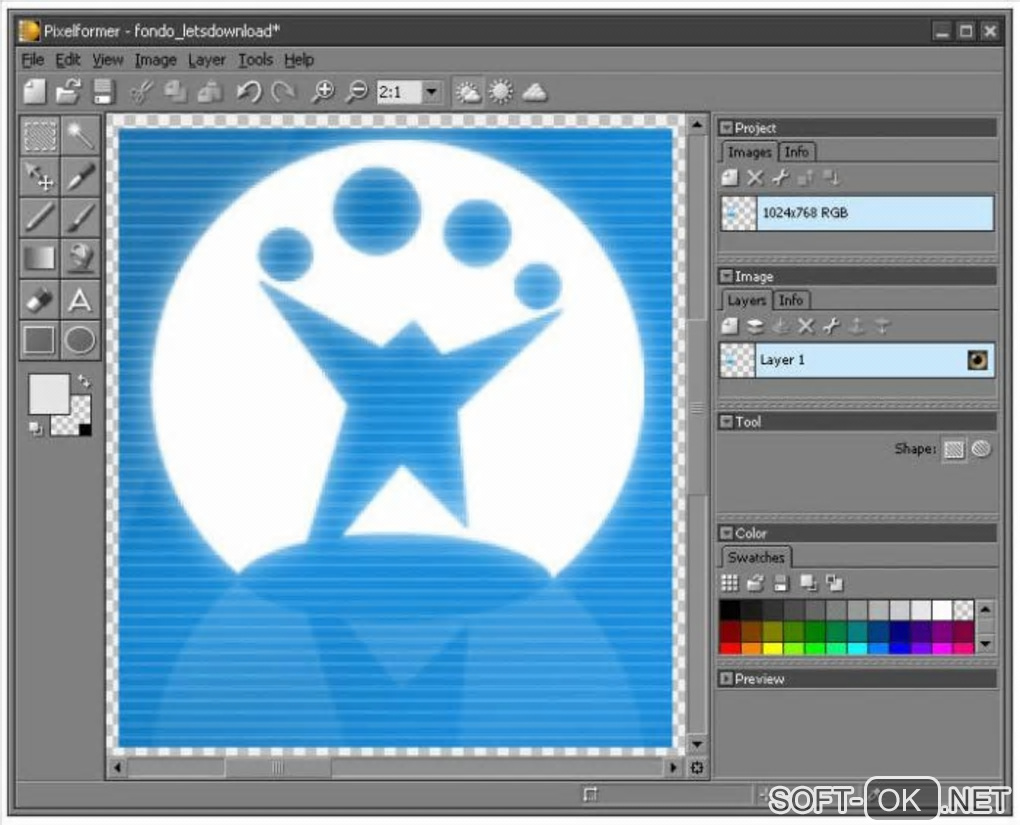
Task: Pick the white swatch in palette
Action: pos(942,610)
